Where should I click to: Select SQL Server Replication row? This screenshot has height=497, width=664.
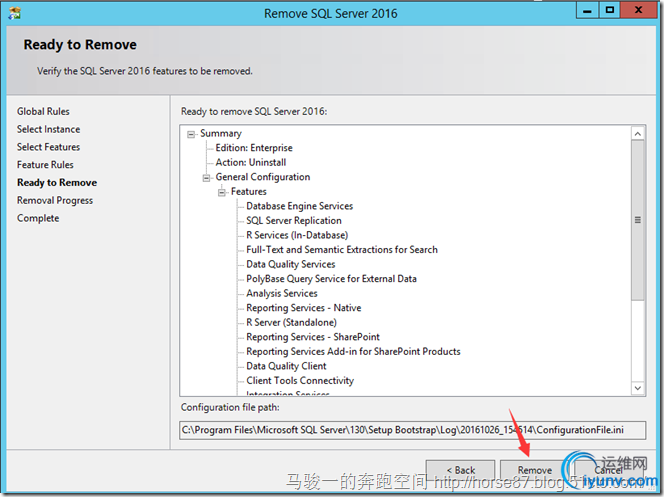tap(293, 221)
